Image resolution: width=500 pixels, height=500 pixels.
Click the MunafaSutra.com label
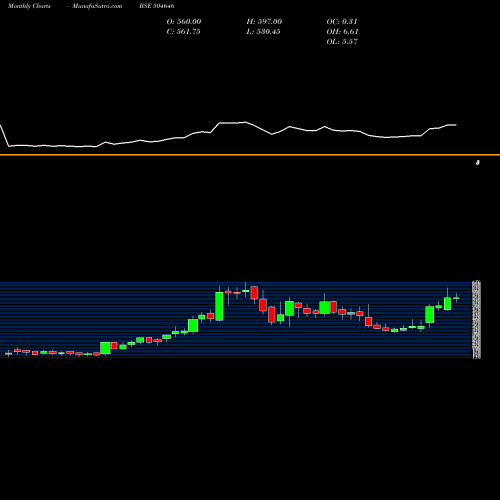(97, 6)
